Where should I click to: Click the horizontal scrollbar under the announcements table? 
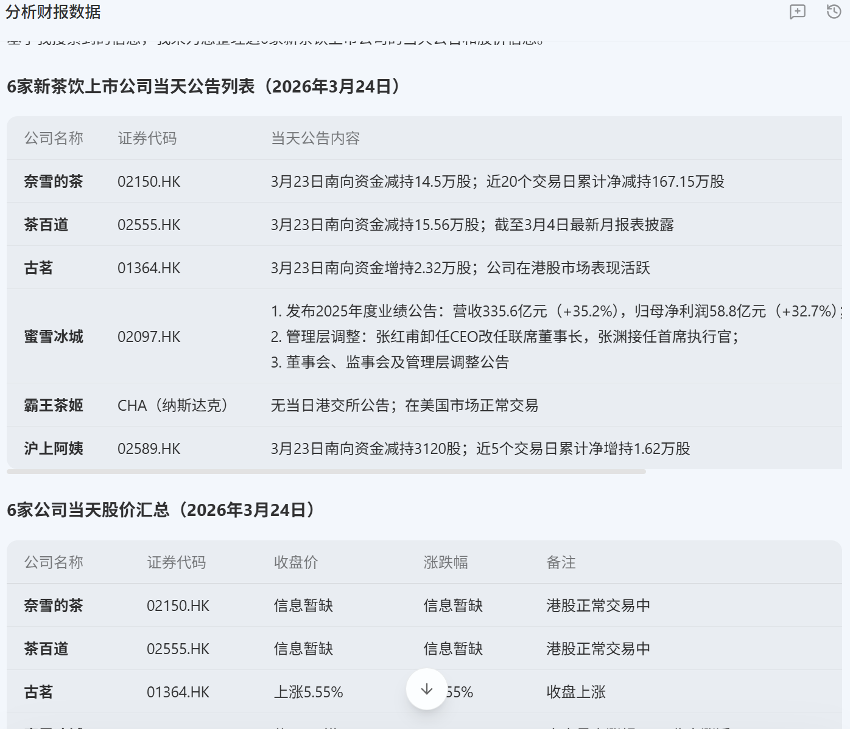tap(326, 472)
